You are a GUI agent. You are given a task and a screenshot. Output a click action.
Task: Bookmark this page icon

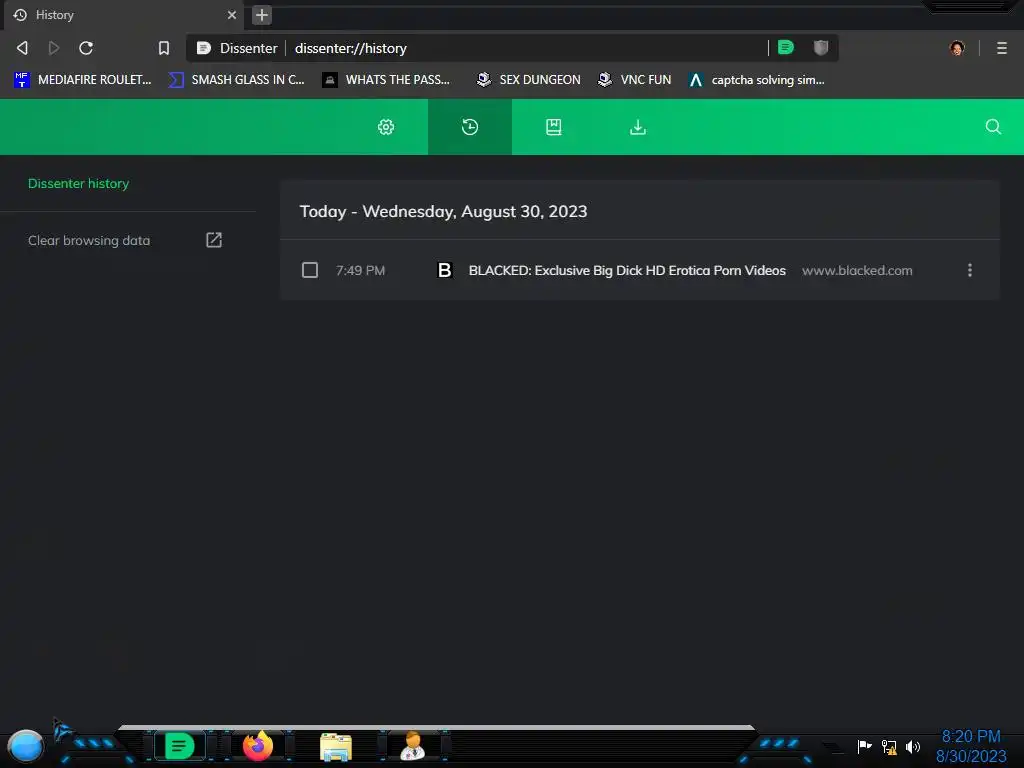click(x=164, y=48)
